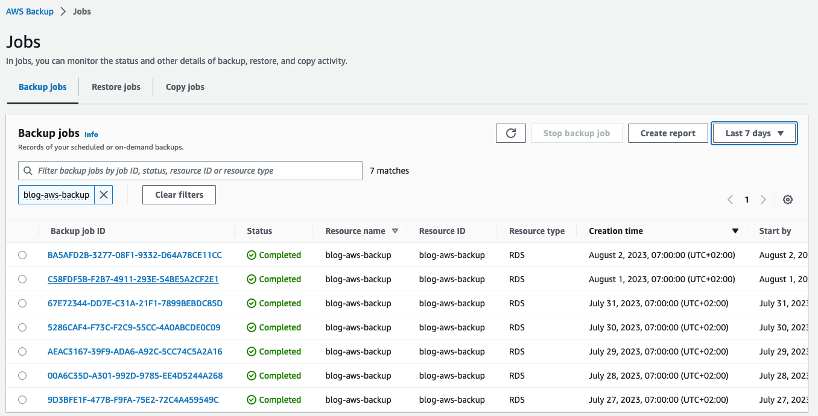Open table preferences gear icon
This screenshot has height=416, width=818.
(788, 200)
